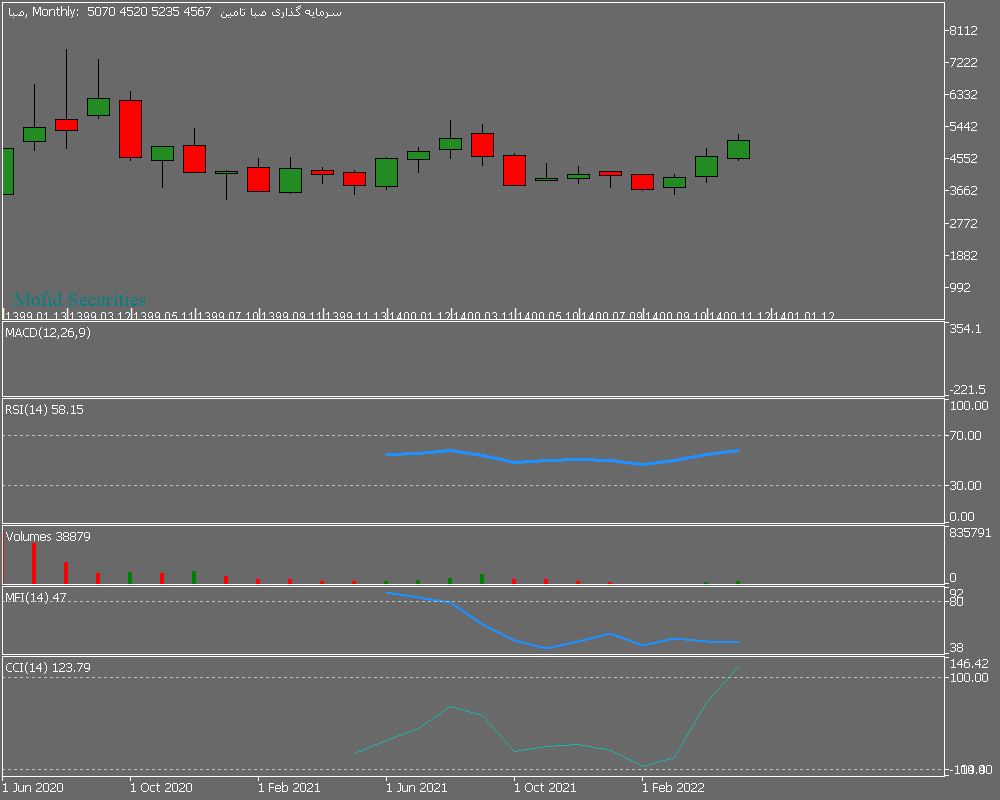Click the 146.42 CCI scale value
Screen dimensions: 1000x800
pos(969,663)
